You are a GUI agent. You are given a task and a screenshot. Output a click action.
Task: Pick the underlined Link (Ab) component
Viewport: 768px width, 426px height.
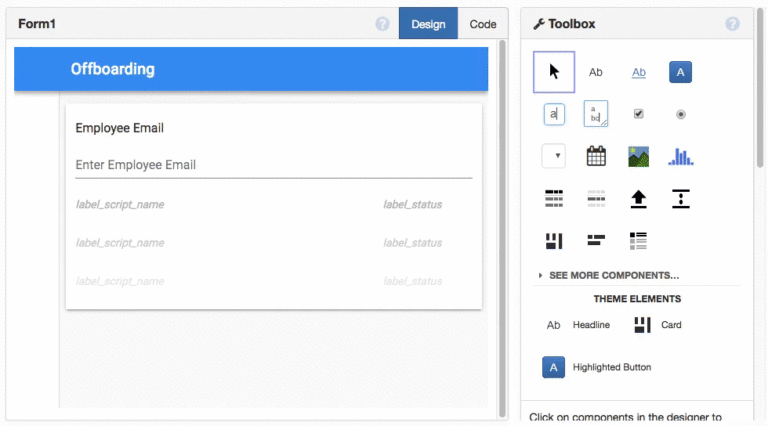pos(638,72)
